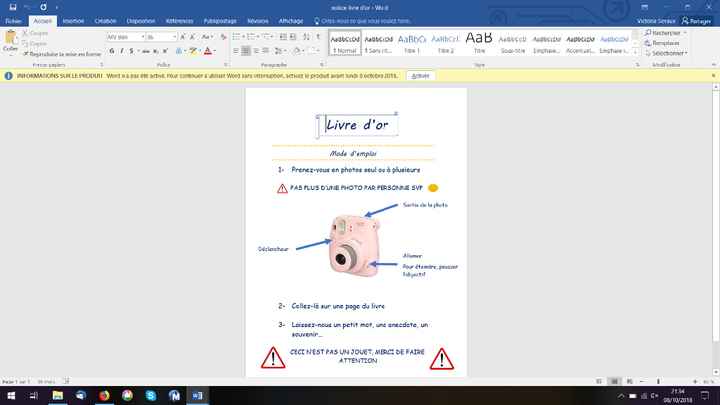
Task: Switch to the Révision tab
Action: point(258,21)
